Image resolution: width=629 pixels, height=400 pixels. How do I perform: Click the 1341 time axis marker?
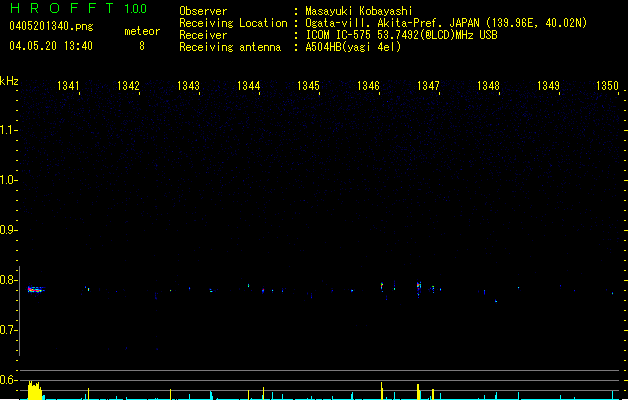[x=68, y=86]
